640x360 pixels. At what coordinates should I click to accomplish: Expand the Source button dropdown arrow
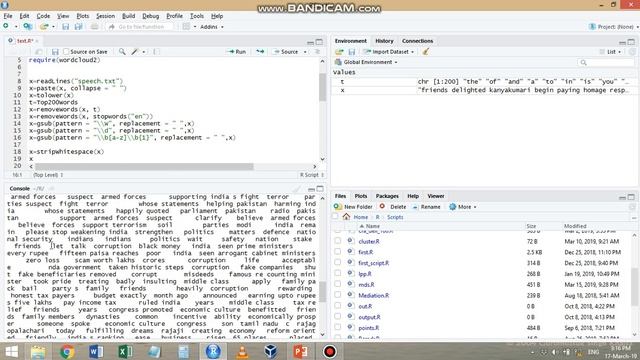(x=305, y=52)
